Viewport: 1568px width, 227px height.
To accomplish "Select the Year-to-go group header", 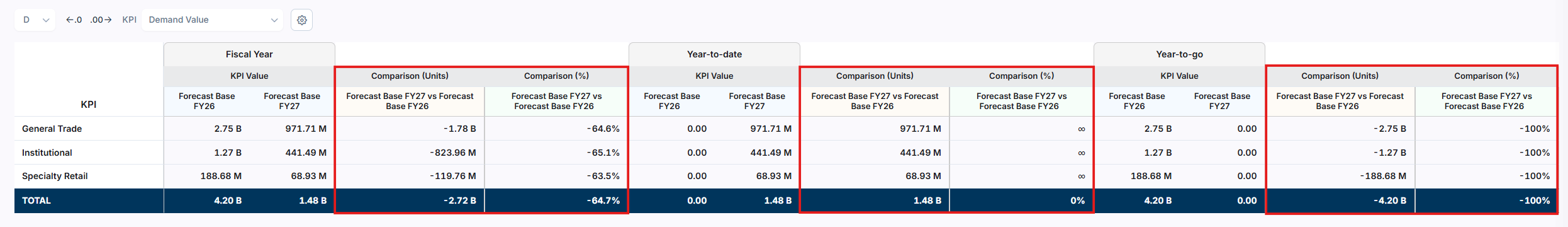I will click(1179, 54).
